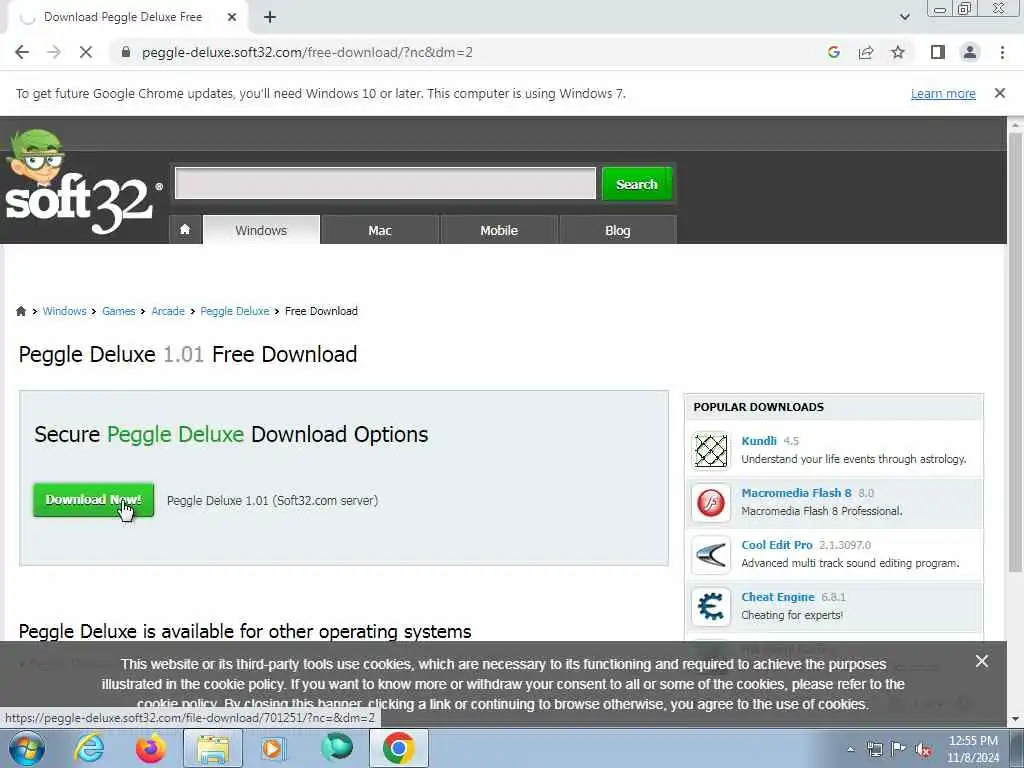Open the Windows Start button
1024x768 pixels.
coord(27,748)
